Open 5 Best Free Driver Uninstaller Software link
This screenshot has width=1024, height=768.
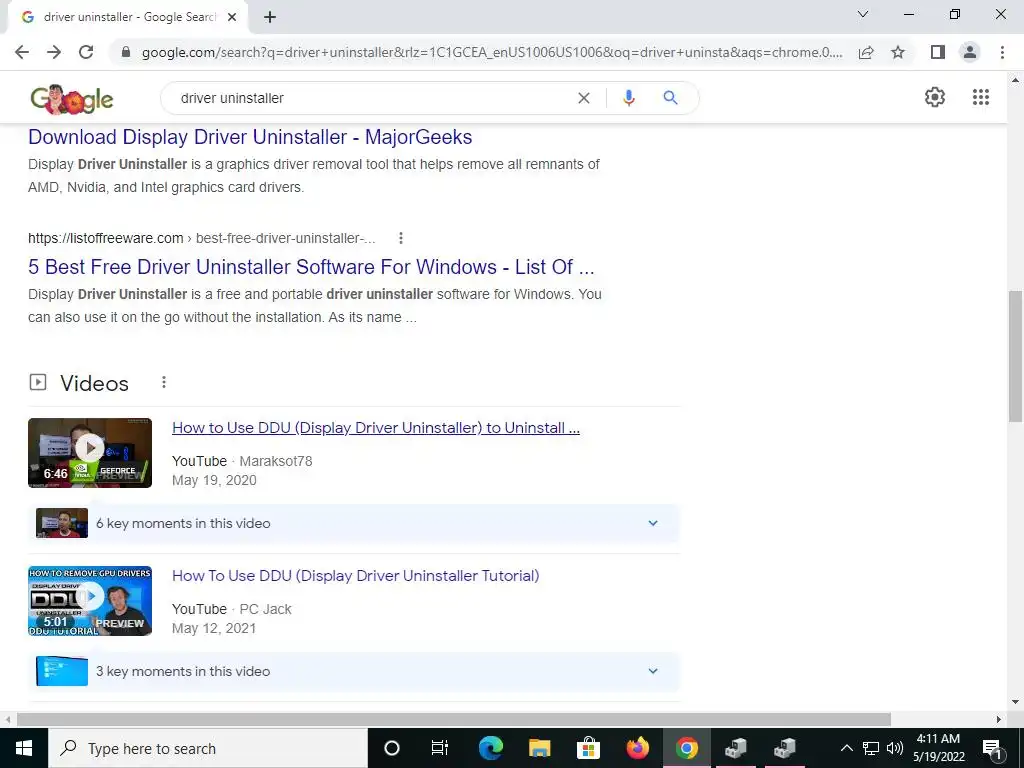tap(312, 267)
